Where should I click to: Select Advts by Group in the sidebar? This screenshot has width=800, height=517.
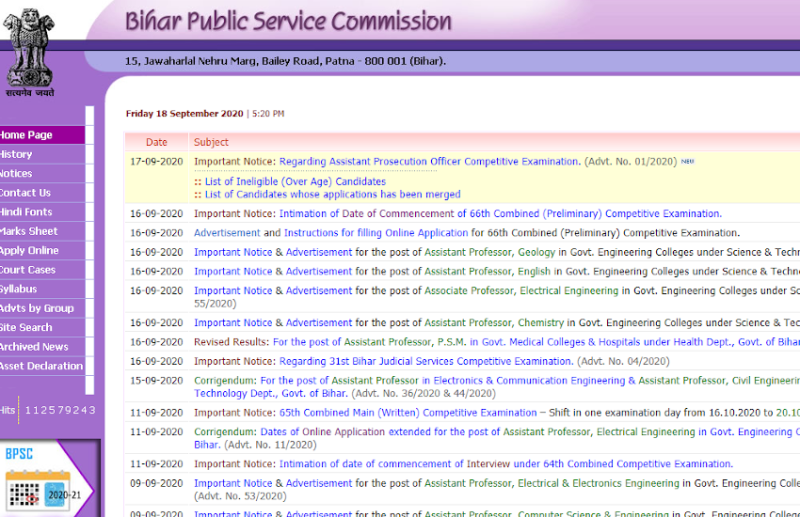(37, 308)
